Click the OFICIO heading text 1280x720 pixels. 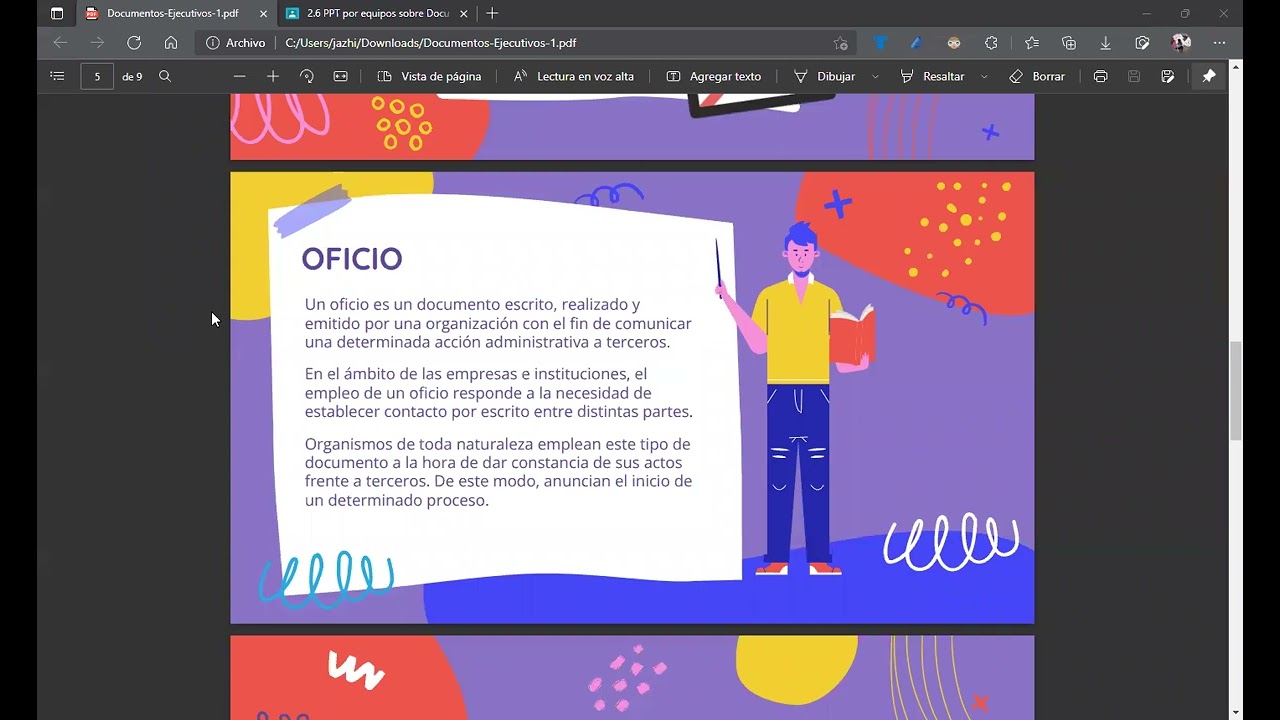(352, 259)
